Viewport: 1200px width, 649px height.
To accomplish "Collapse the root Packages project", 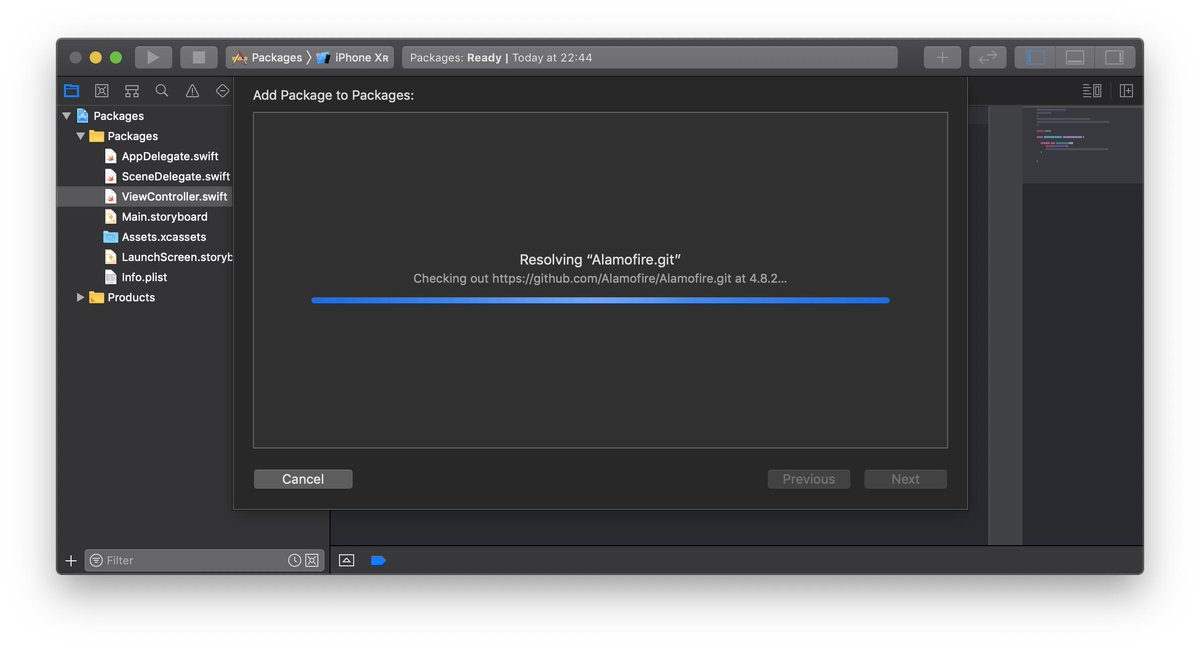I will click(67, 116).
